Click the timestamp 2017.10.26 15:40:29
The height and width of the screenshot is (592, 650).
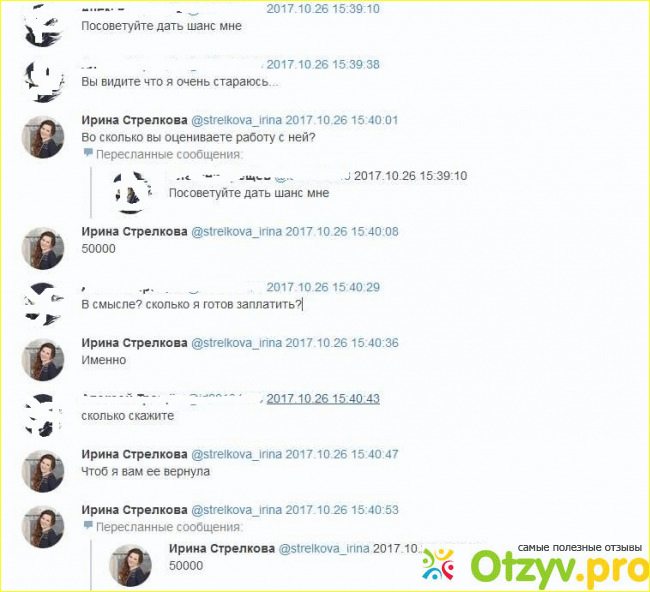pyautogui.click(x=323, y=287)
